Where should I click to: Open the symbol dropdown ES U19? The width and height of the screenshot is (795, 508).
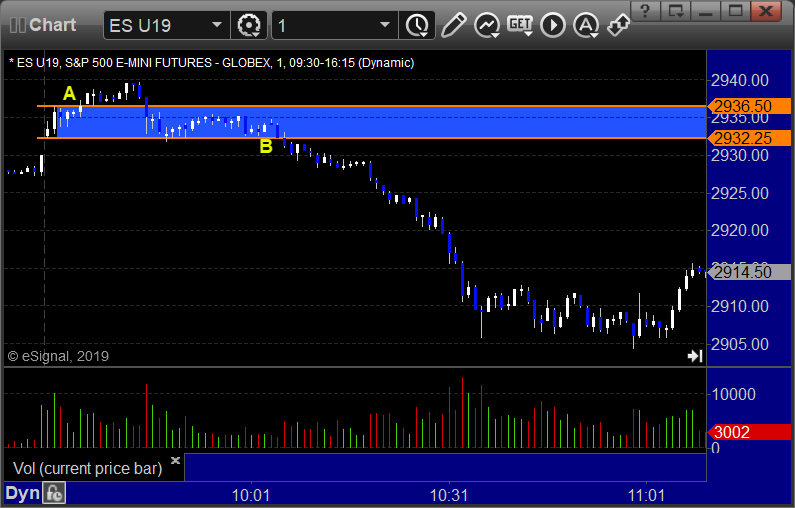166,25
